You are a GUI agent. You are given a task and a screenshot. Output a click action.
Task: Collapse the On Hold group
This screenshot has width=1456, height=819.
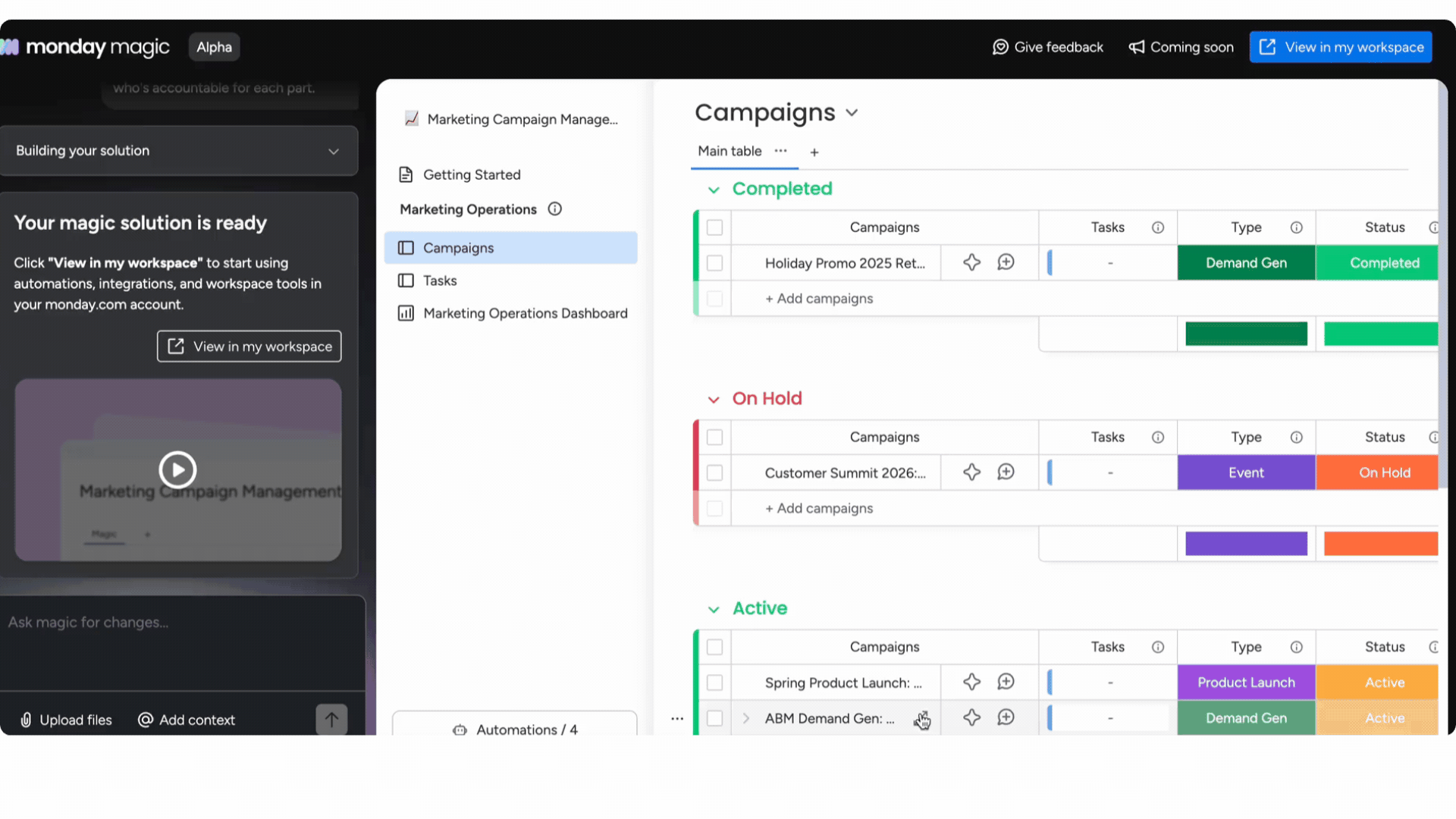[714, 400]
